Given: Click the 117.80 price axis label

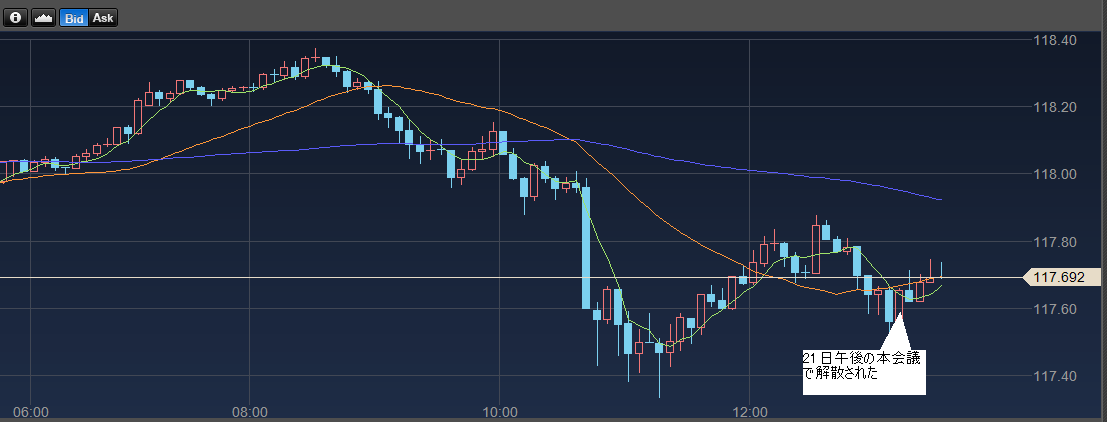Looking at the screenshot, I should click(x=1054, y=242).
